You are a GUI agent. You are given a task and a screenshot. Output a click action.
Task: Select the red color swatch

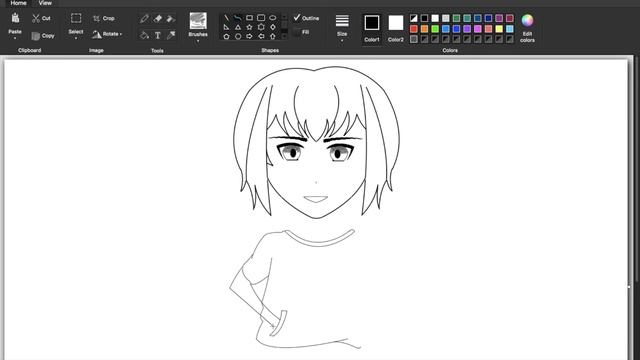(414, 29)
